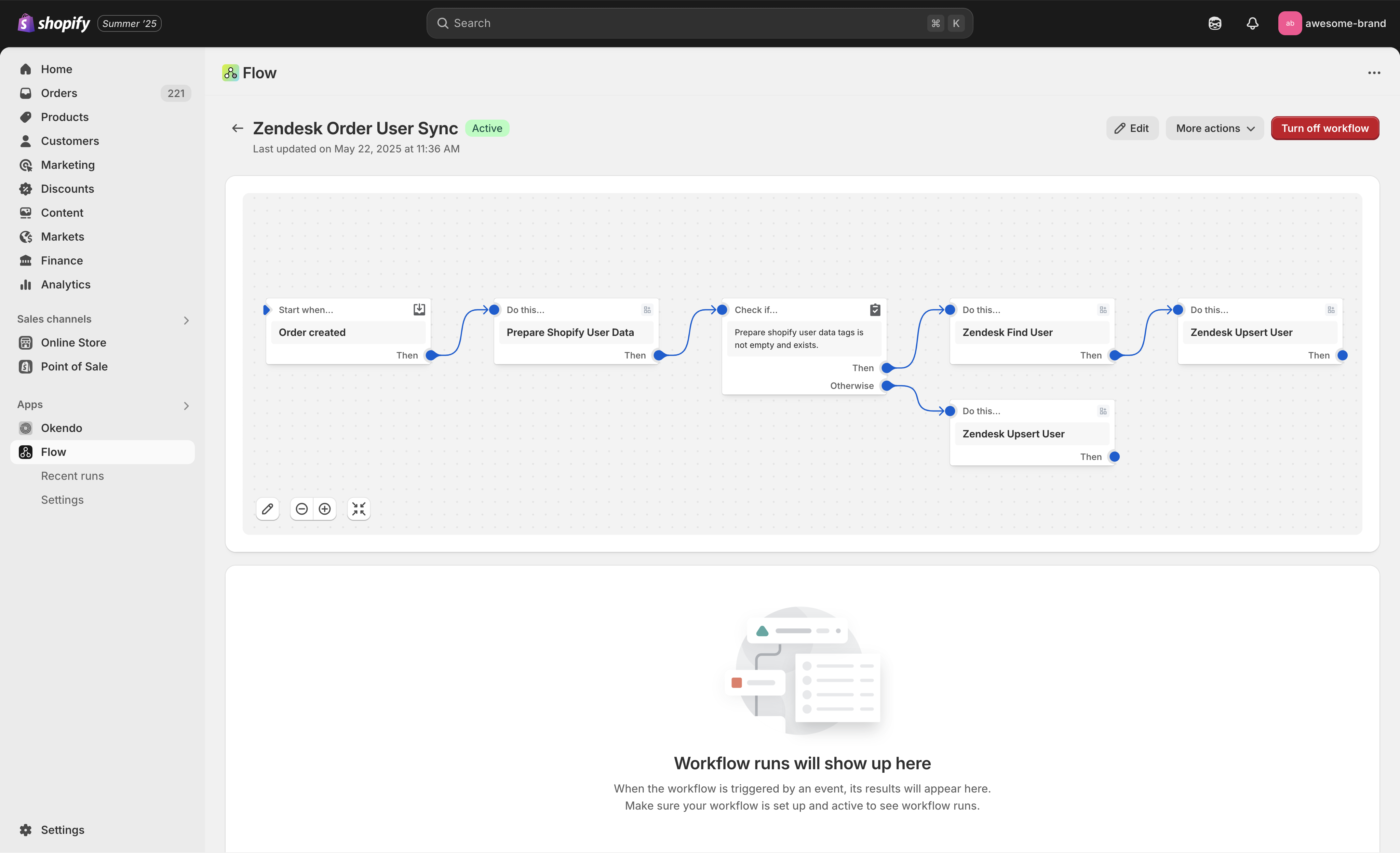The width and height of the screenshot is (1400, 853).
Task: Open Online Store sales channel
Action: tap(102, 342)
